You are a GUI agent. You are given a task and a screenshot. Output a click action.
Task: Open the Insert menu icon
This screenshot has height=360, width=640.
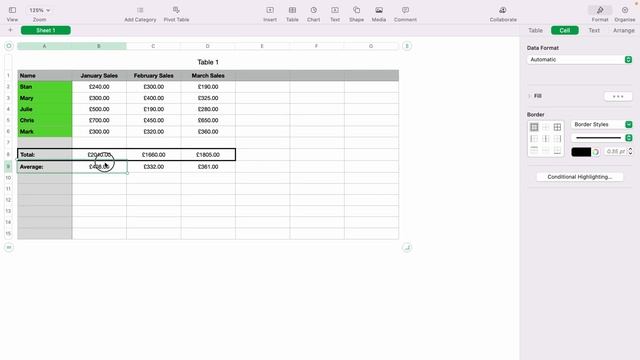(x=270, y=10)
